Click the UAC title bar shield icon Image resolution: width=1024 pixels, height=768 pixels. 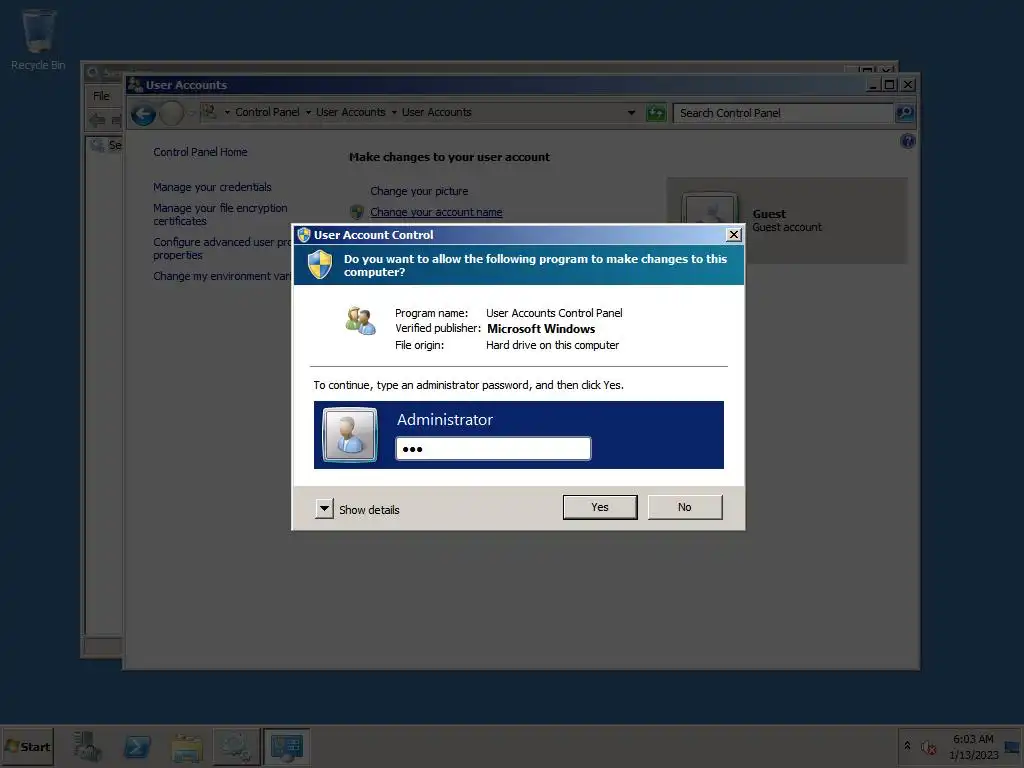(304, 234)
